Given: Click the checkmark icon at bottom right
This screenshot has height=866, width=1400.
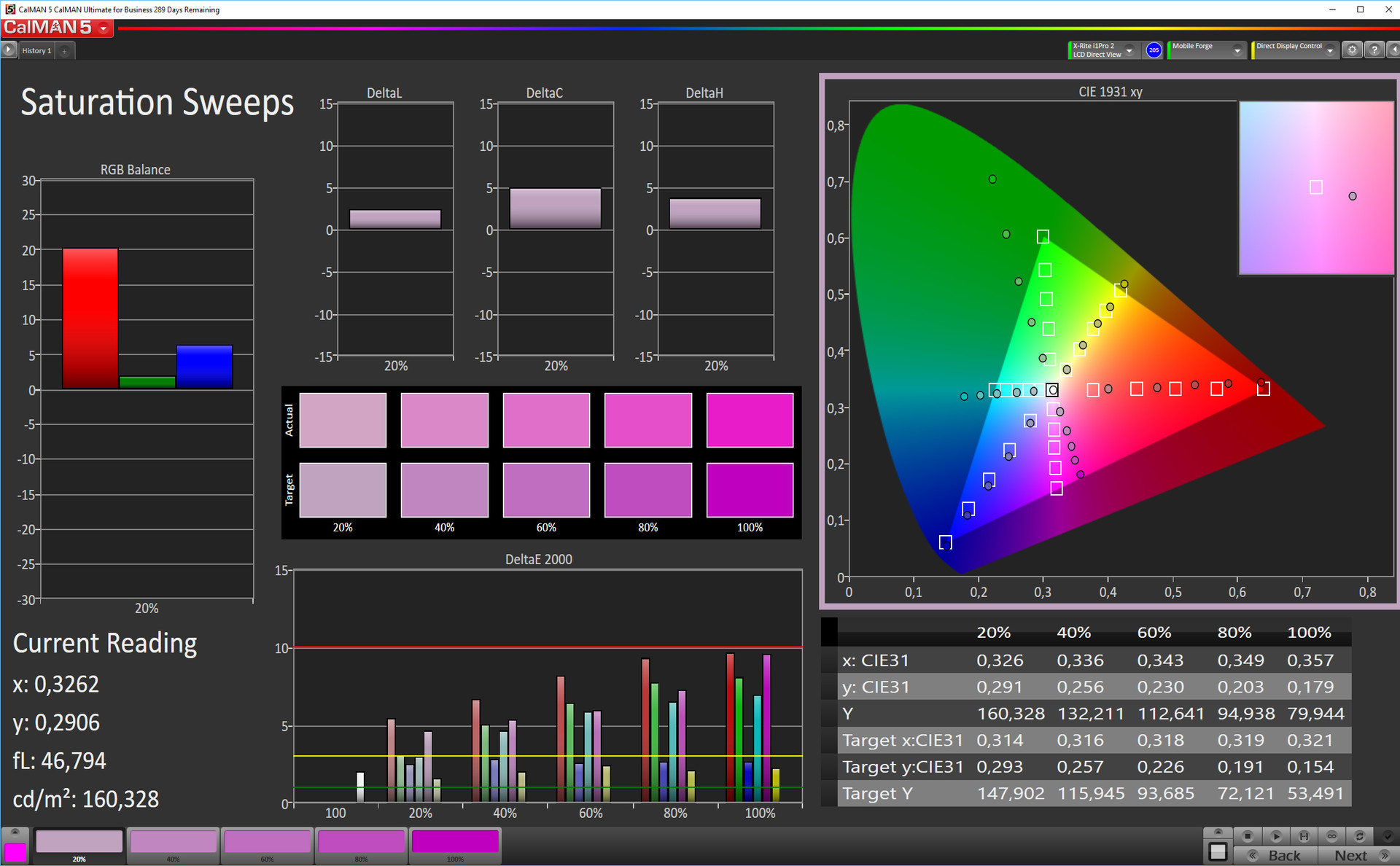Looking at the screenshot, I should (1387, 836).
